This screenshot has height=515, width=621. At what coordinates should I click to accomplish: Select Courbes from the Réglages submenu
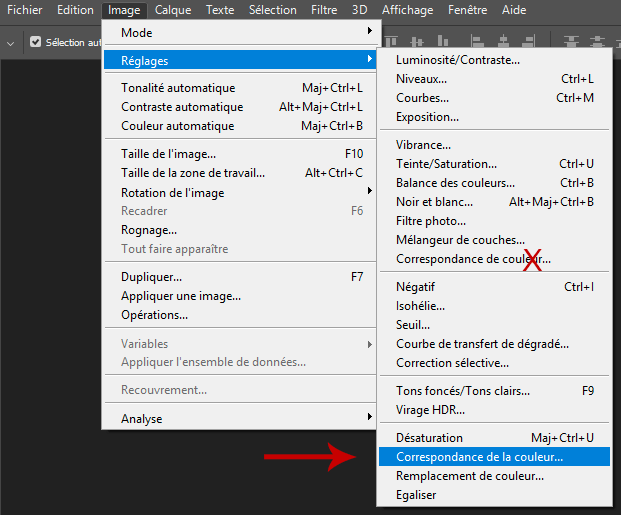coord(422,98)
